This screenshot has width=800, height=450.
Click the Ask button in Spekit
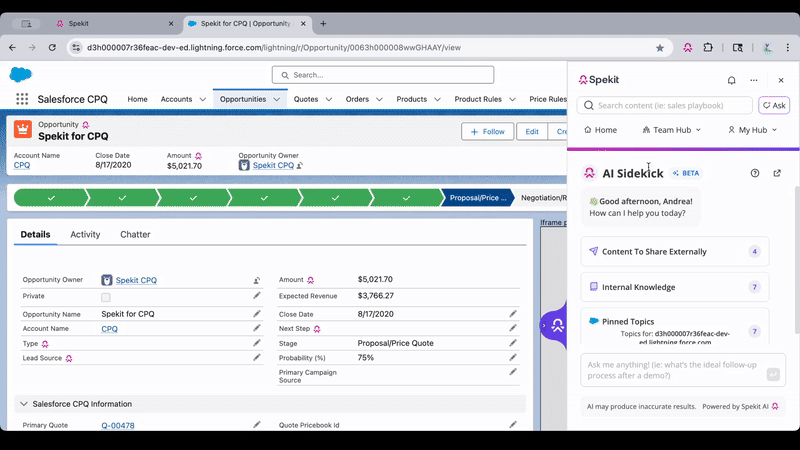774,106
